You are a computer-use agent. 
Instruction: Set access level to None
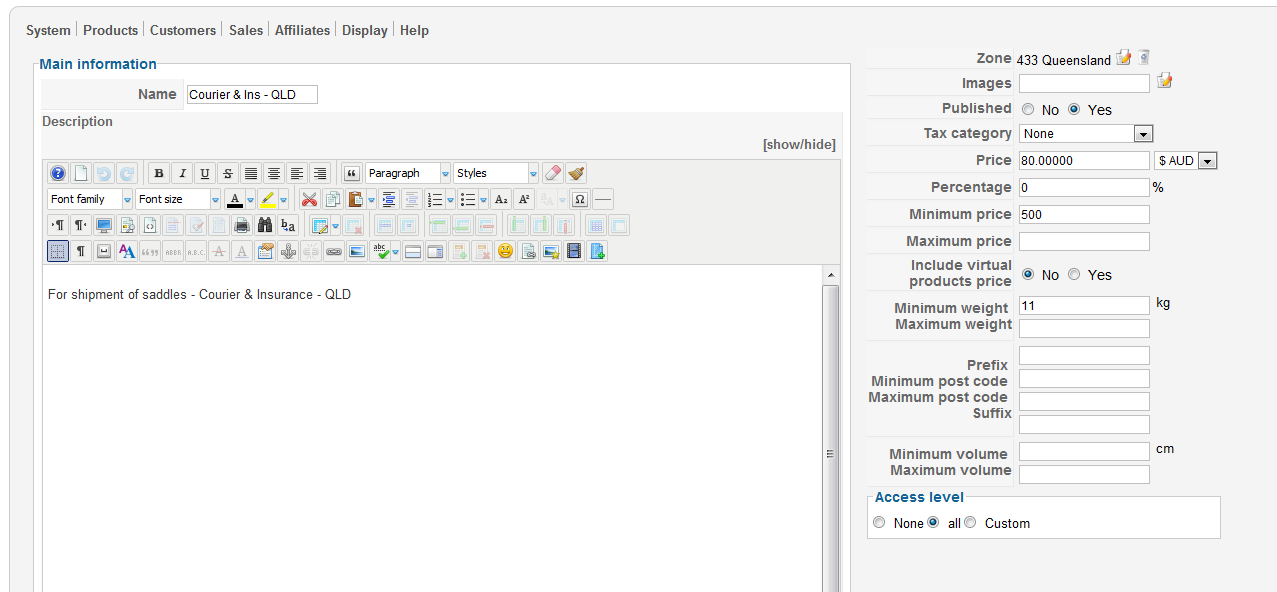(x=879, y=522)
